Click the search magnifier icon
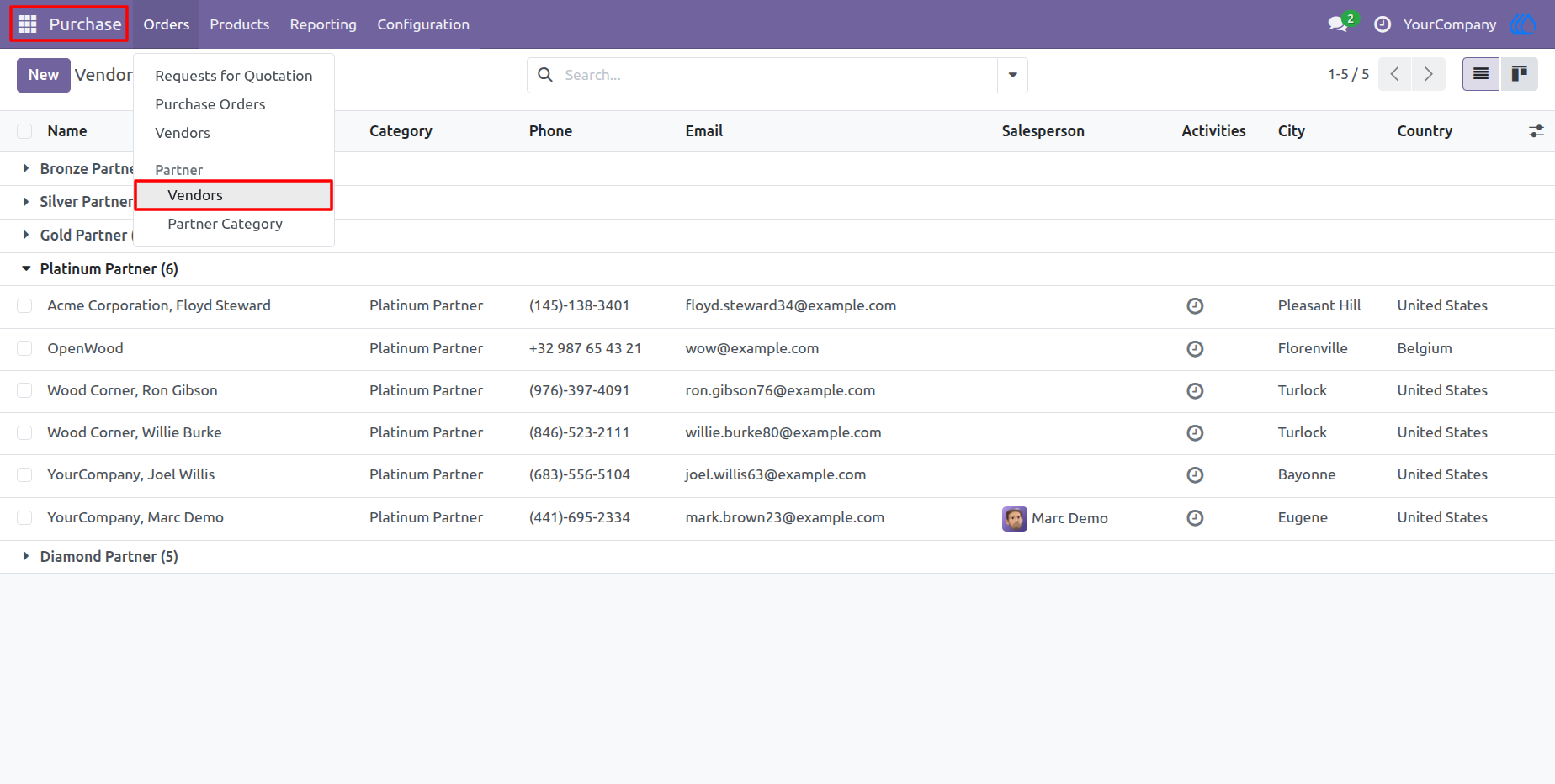1555x784 pixels. (545, 75)
